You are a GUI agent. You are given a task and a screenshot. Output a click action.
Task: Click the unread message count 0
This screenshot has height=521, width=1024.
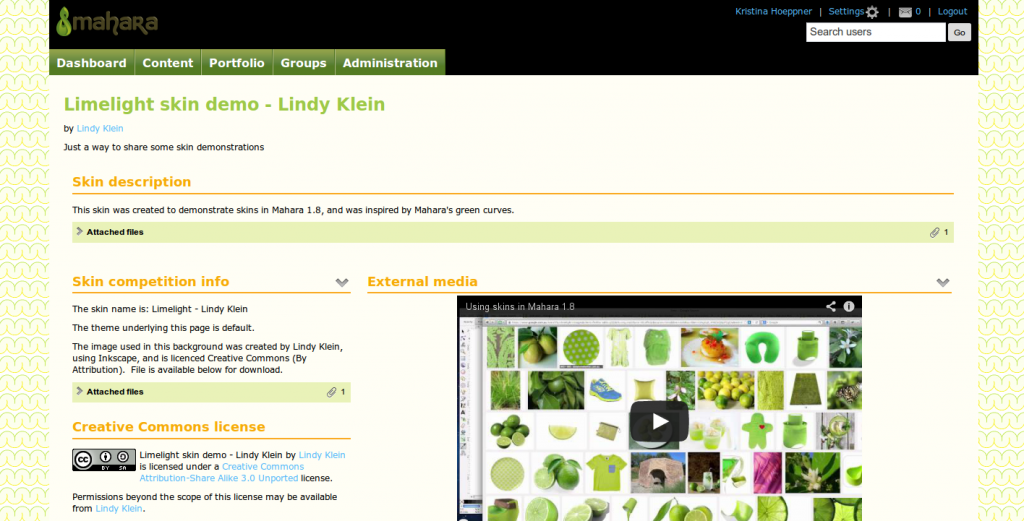point(918,12)
